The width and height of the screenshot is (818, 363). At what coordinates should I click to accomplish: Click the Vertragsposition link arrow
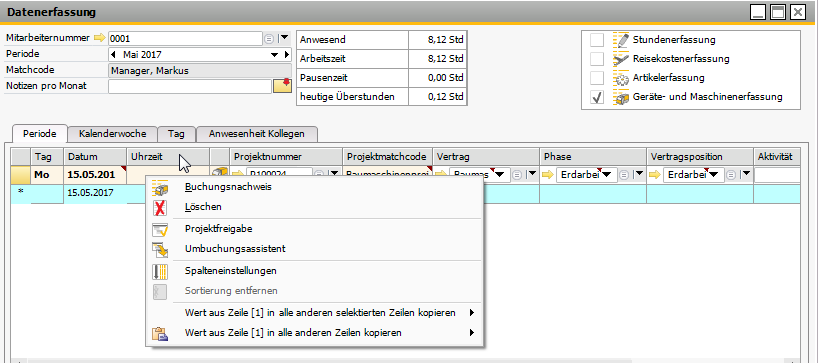click(x=655, y=175)
